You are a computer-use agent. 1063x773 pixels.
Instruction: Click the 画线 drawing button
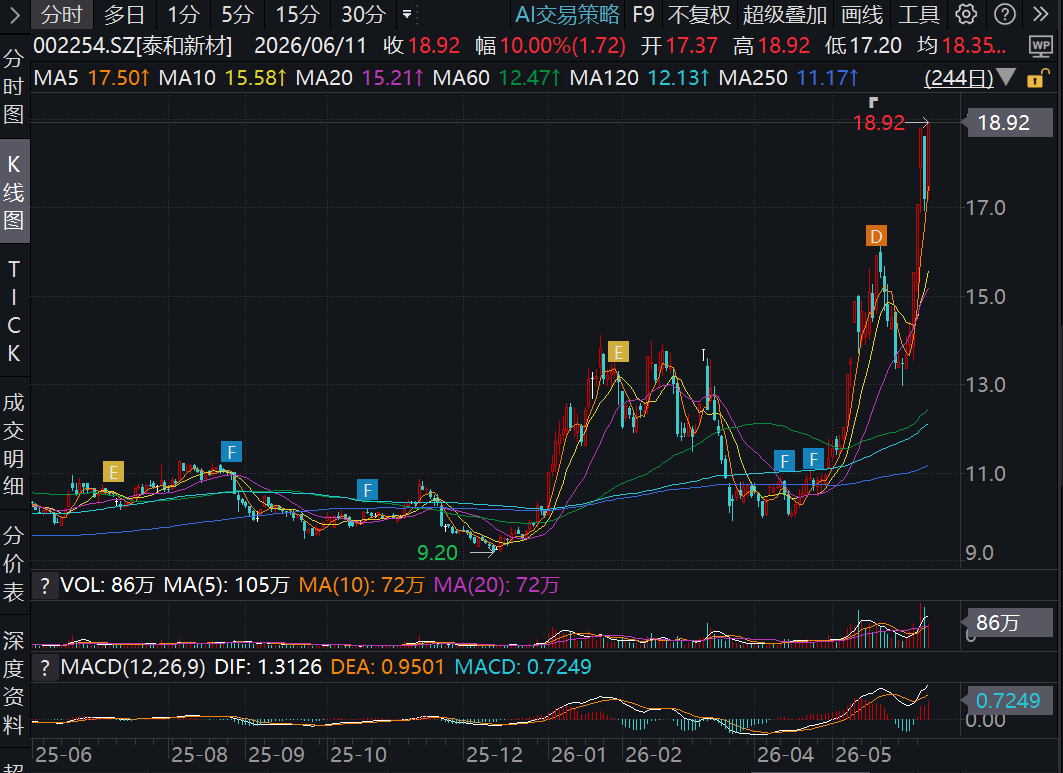(x=862, y=14)
